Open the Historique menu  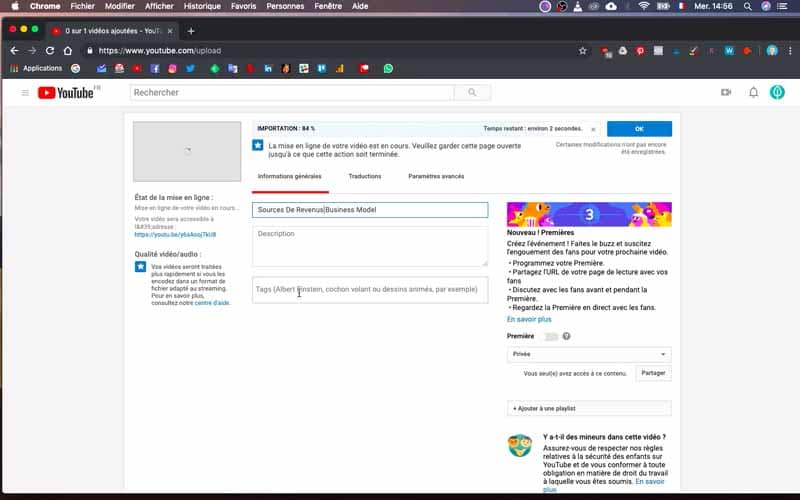202,6
